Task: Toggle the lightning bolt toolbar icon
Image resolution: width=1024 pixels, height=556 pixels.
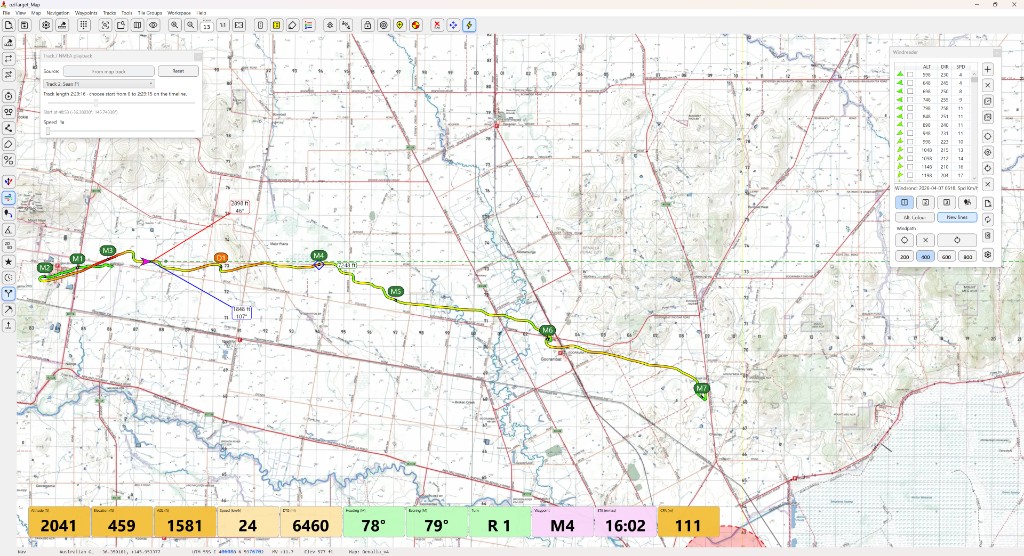Action: (469, 25)
